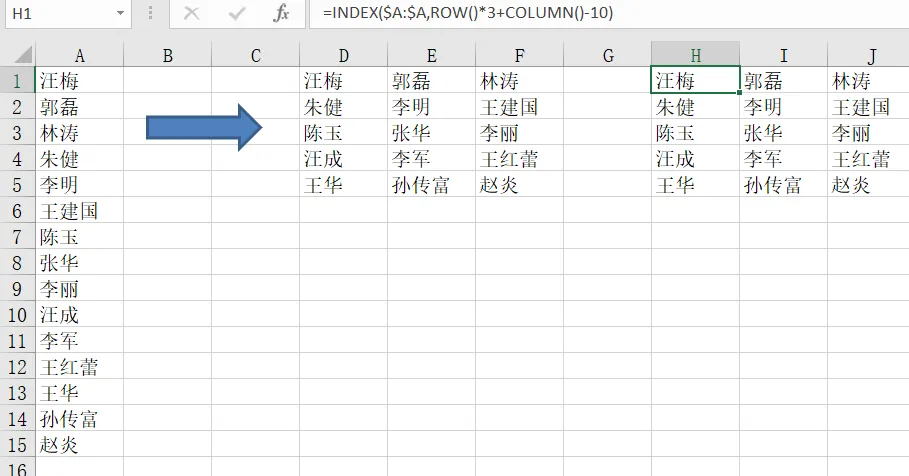Click the Enter checkmark icon in formula bar
Image resolution: width=909 pixels, height=476 pixels.
[x=237, y=14]
